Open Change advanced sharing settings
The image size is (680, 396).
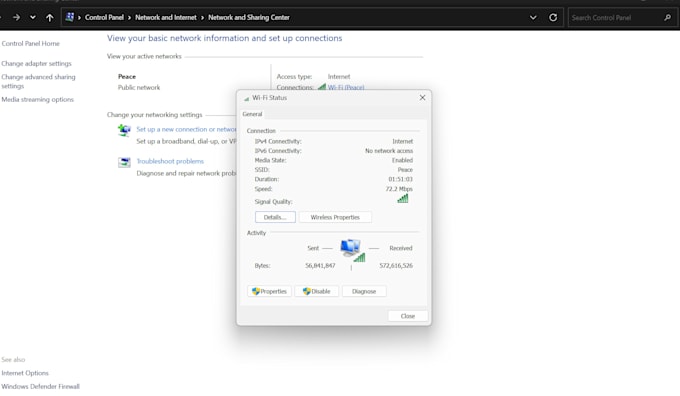pyautogui.click(x=38, y=81)
